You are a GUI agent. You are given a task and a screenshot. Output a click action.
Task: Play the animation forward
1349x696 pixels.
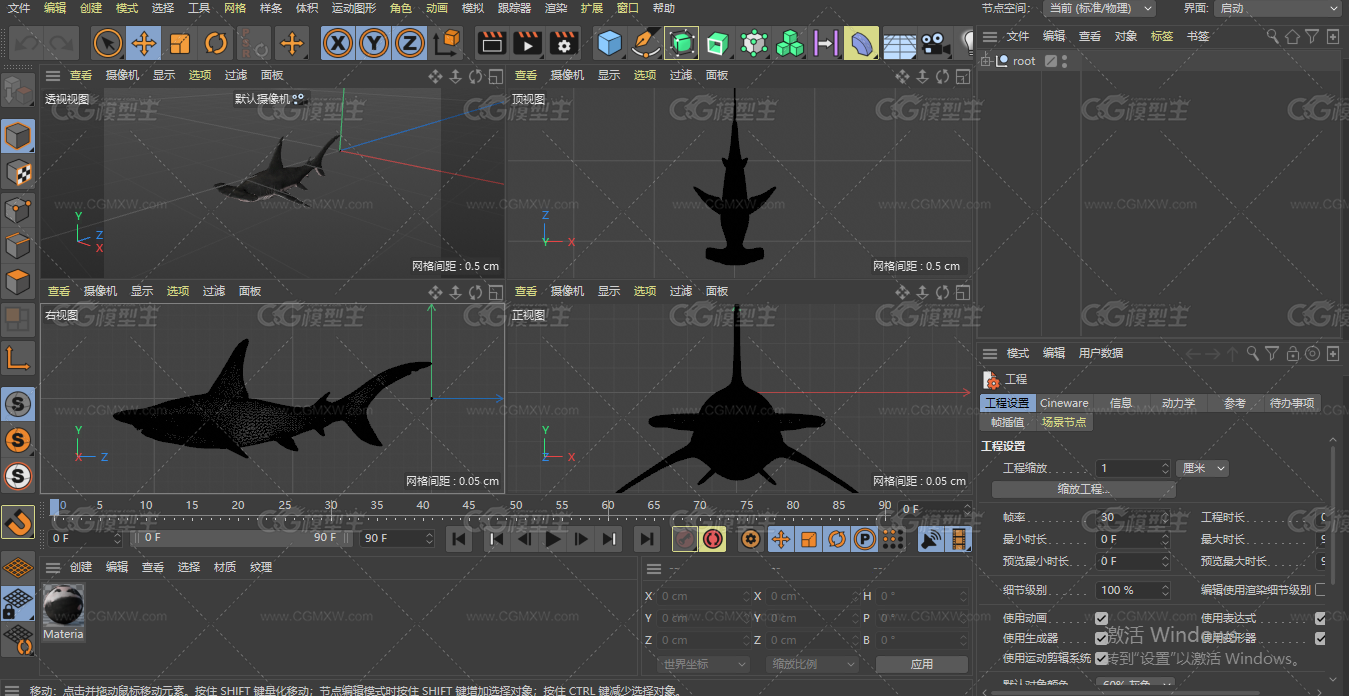point(553,540)
